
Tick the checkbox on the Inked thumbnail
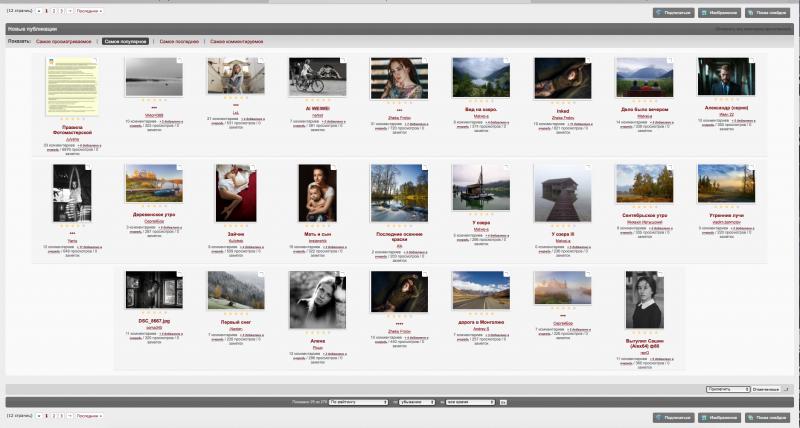588,60
